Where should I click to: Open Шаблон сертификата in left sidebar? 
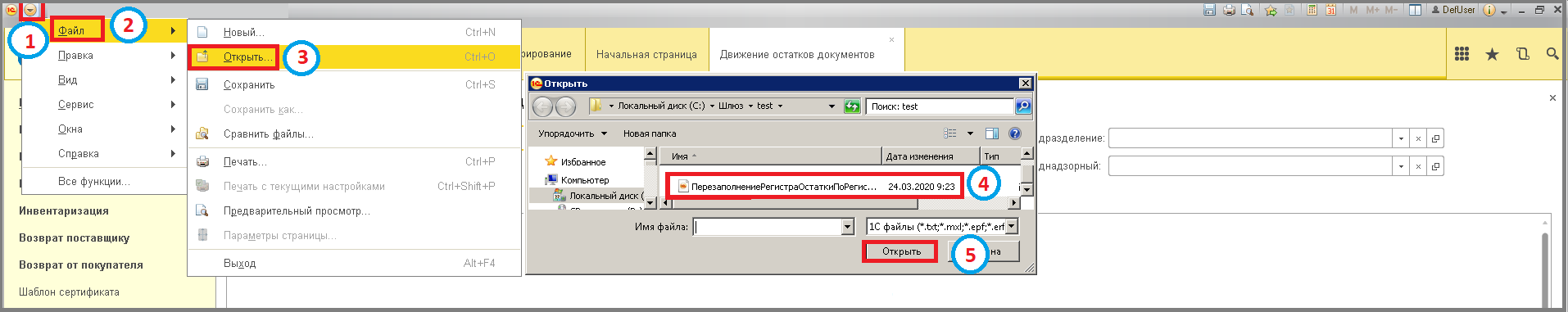click(69, 292)
